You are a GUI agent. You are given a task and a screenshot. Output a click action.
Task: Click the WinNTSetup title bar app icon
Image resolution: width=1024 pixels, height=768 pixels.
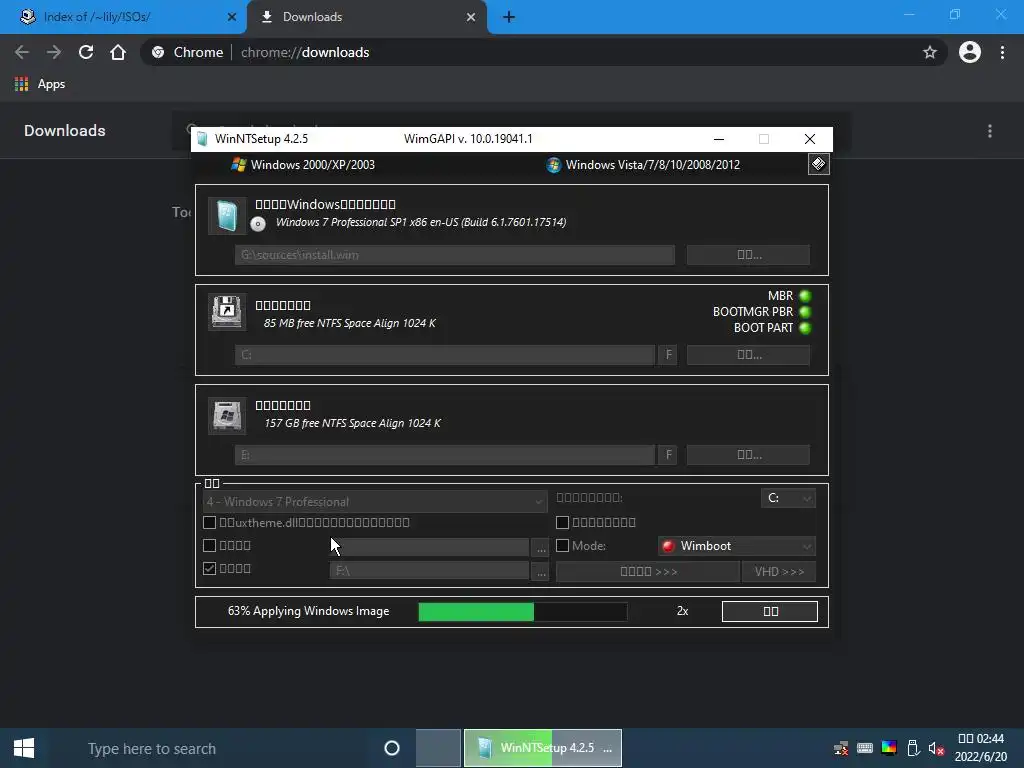(202, 138)
